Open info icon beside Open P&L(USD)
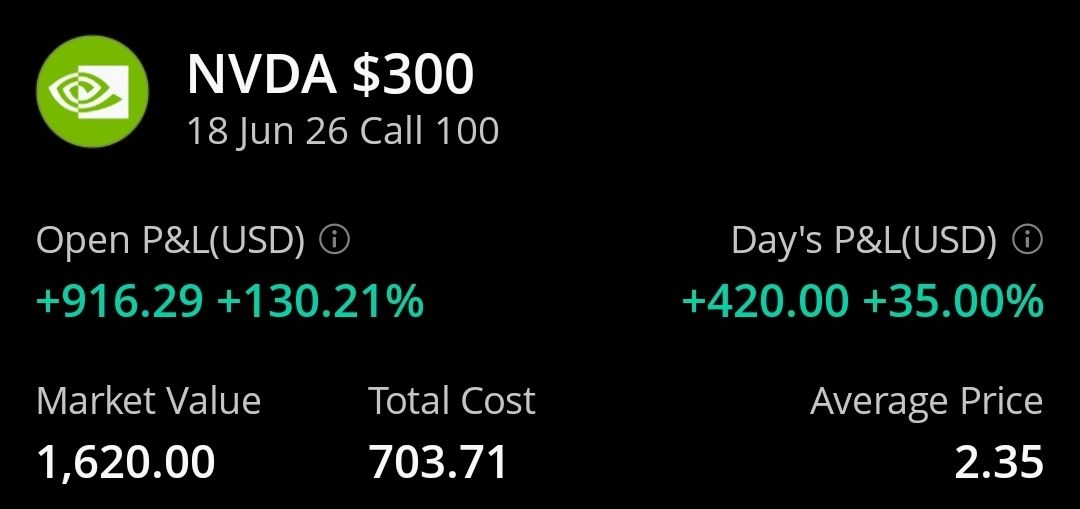Viewport: 1080px width, 509px height. (335, 241)
